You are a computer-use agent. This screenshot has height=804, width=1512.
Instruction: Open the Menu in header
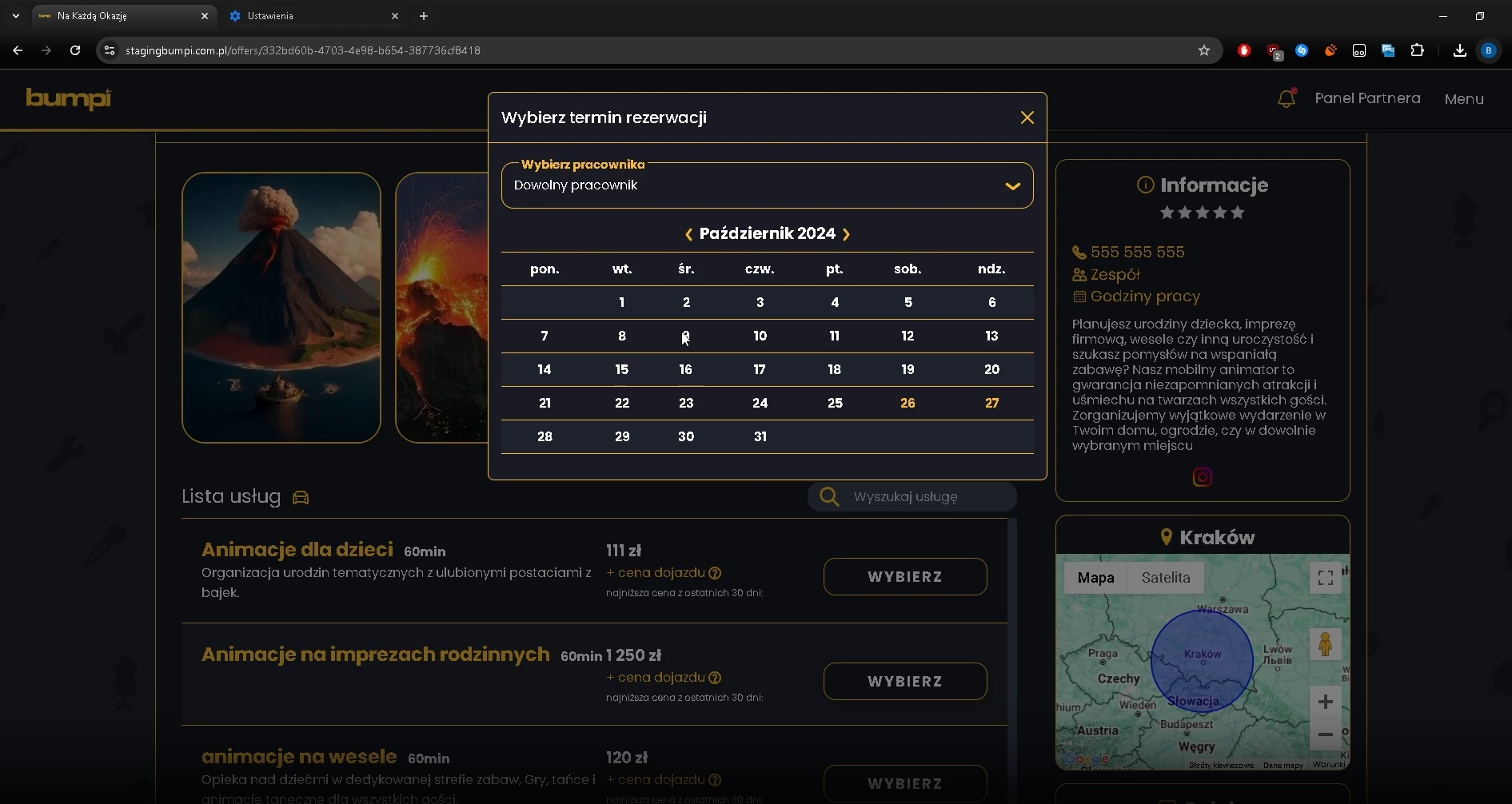1464,99
